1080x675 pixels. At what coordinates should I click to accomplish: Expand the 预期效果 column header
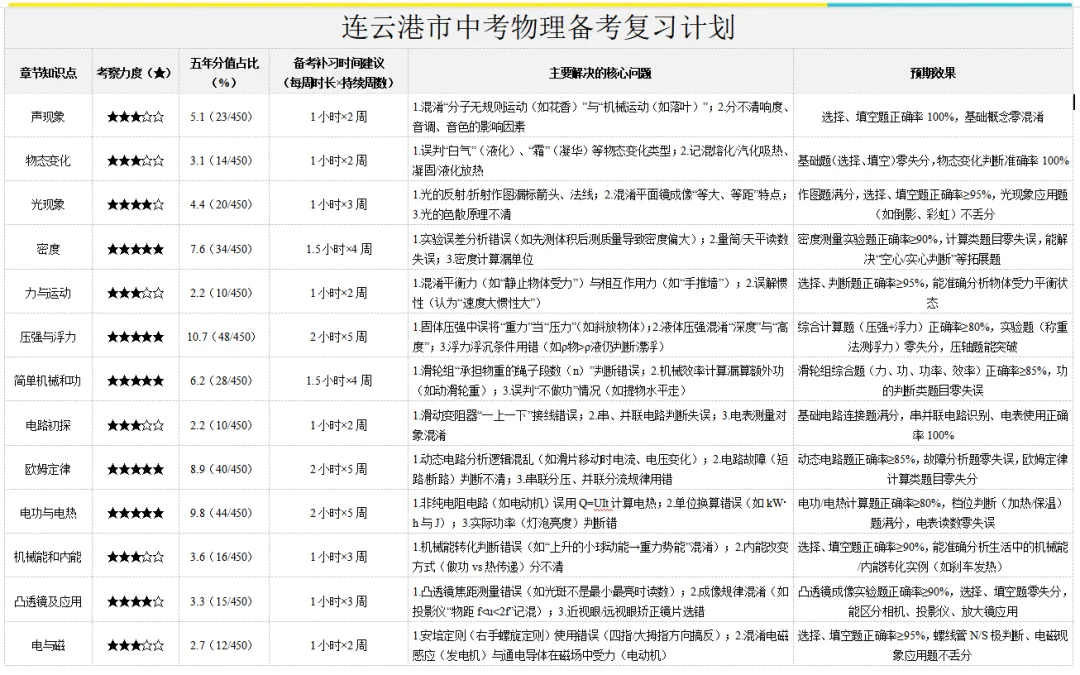(933, 70)
